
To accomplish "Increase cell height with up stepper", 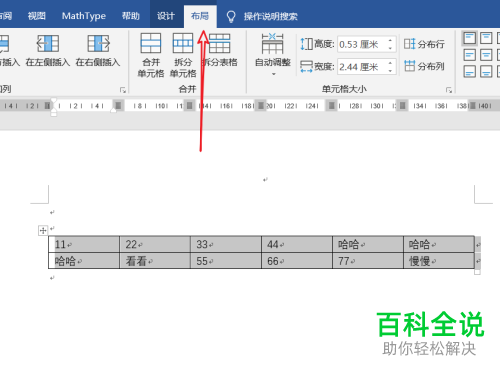I will coord(390,40).
